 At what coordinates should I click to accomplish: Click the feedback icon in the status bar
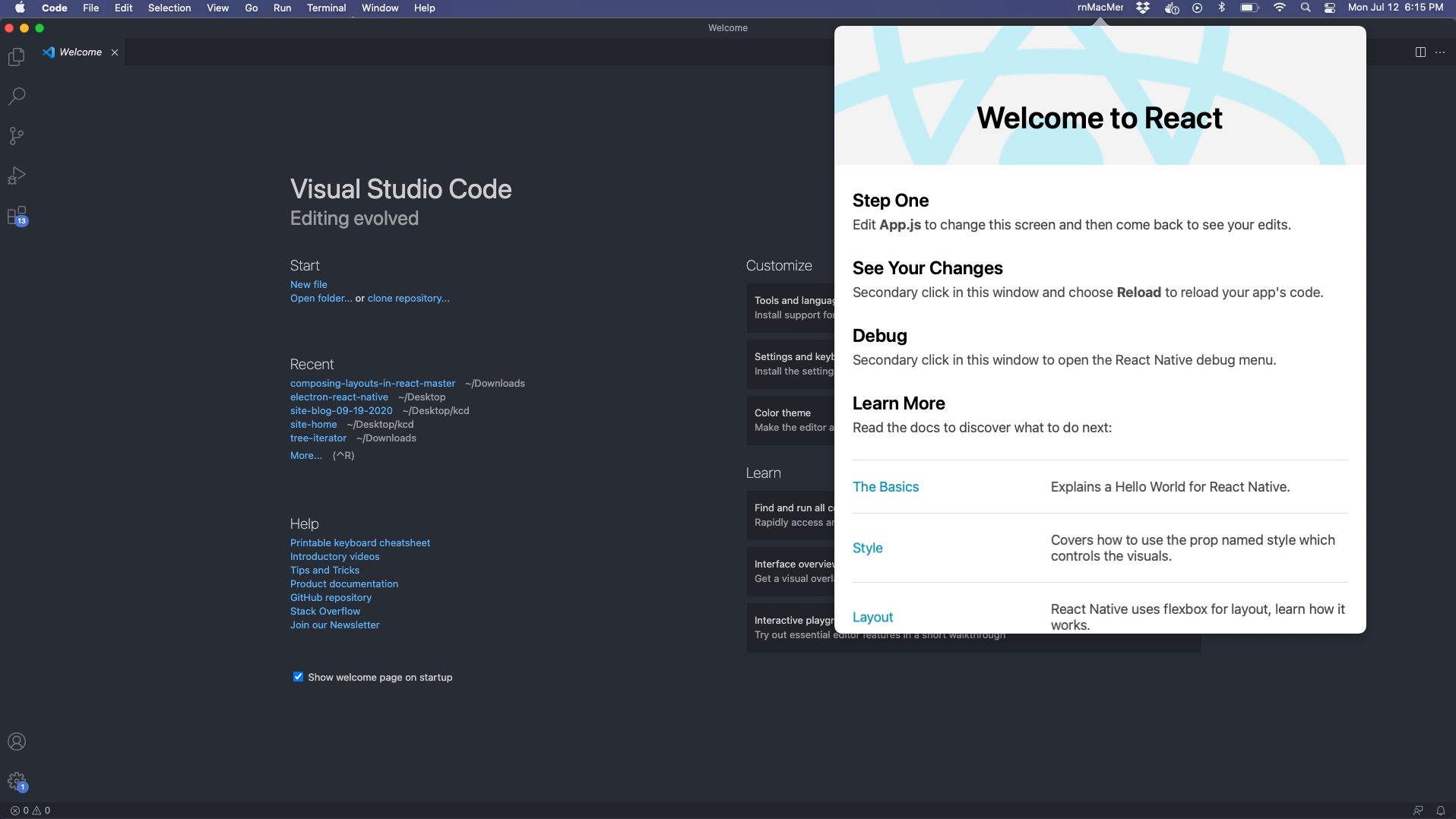coord(1418,811)
